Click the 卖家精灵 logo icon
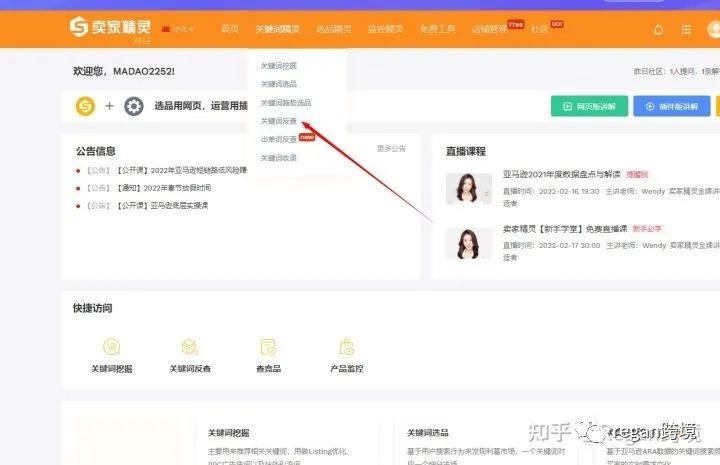Viewport: 720px width, 465px height. coord(79,27)
